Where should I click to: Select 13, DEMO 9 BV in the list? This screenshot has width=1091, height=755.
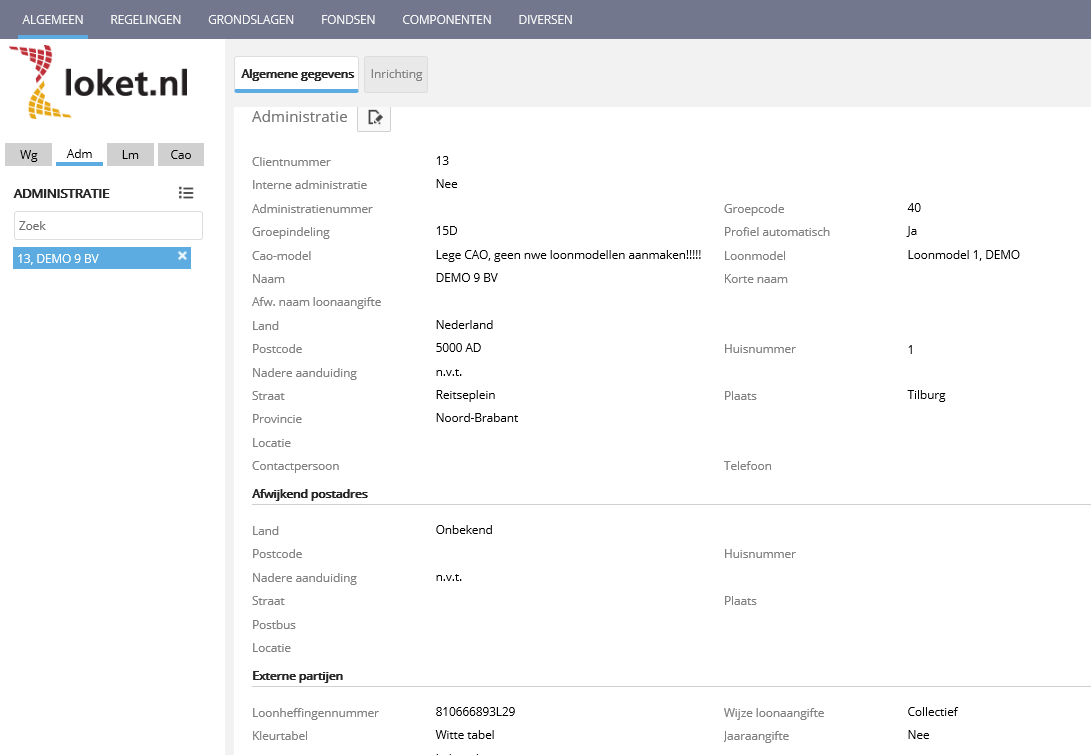(90, 259)
